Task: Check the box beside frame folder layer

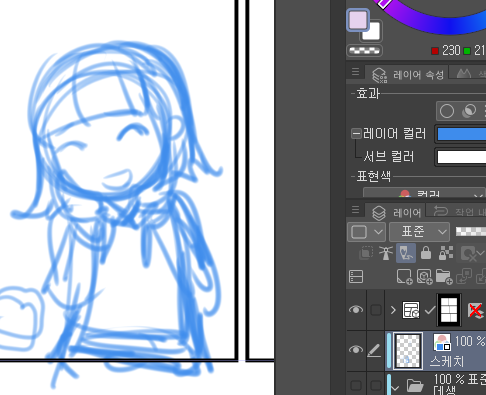Action: [376, 310]
